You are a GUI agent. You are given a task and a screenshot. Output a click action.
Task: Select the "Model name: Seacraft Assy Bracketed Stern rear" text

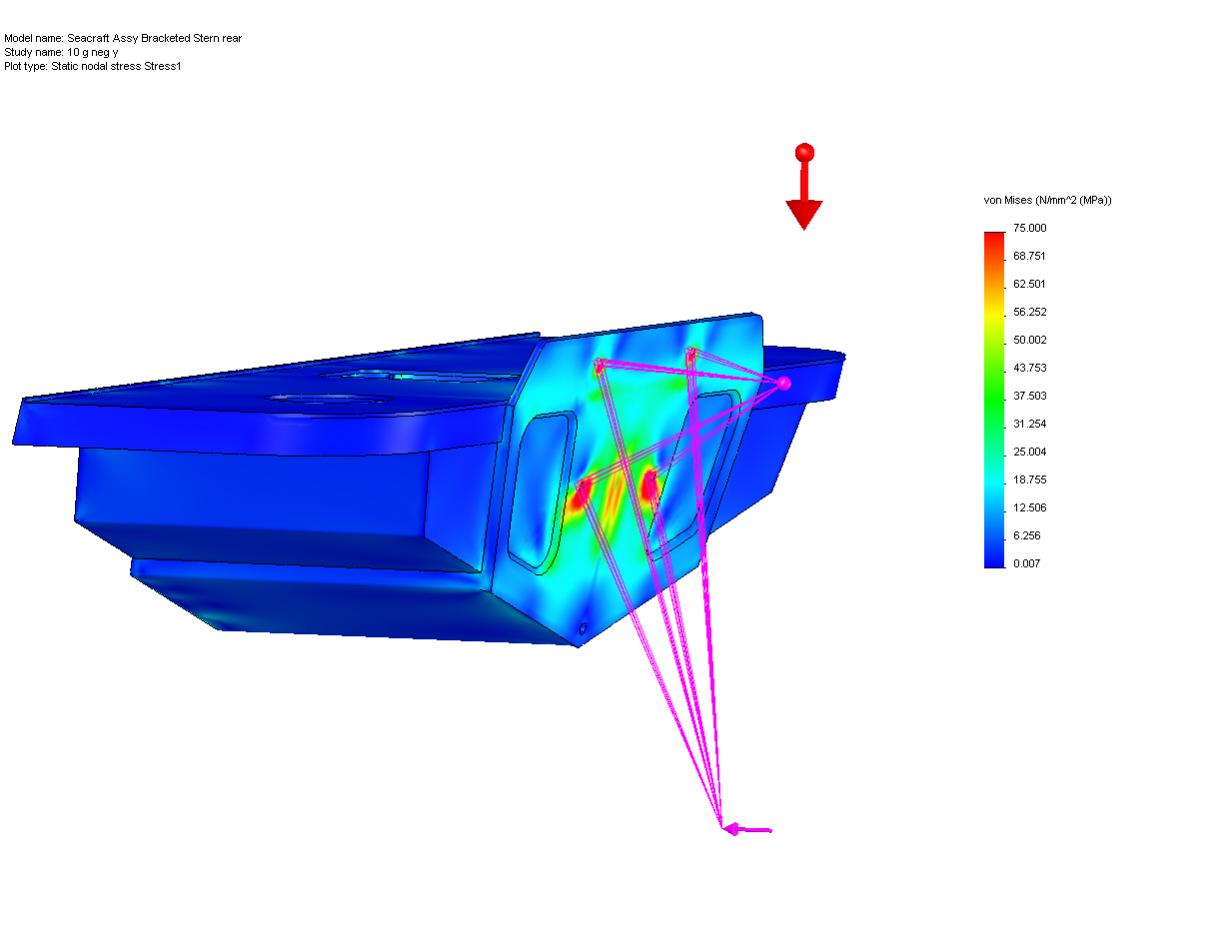point(123,38)
